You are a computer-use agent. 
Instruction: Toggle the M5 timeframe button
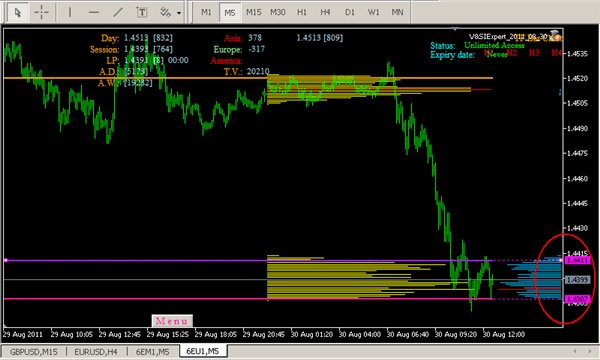click(x=230, y=12)
